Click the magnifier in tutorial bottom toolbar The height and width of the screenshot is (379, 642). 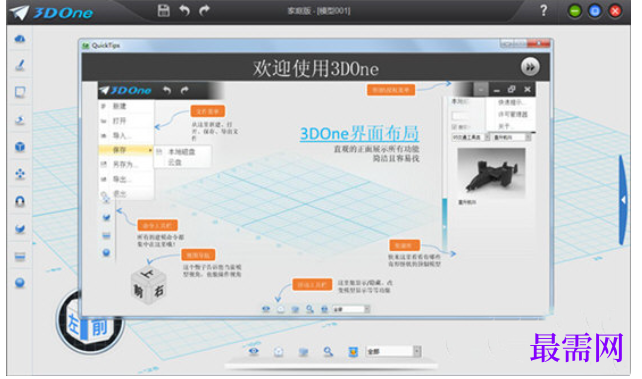click(310, 309)
